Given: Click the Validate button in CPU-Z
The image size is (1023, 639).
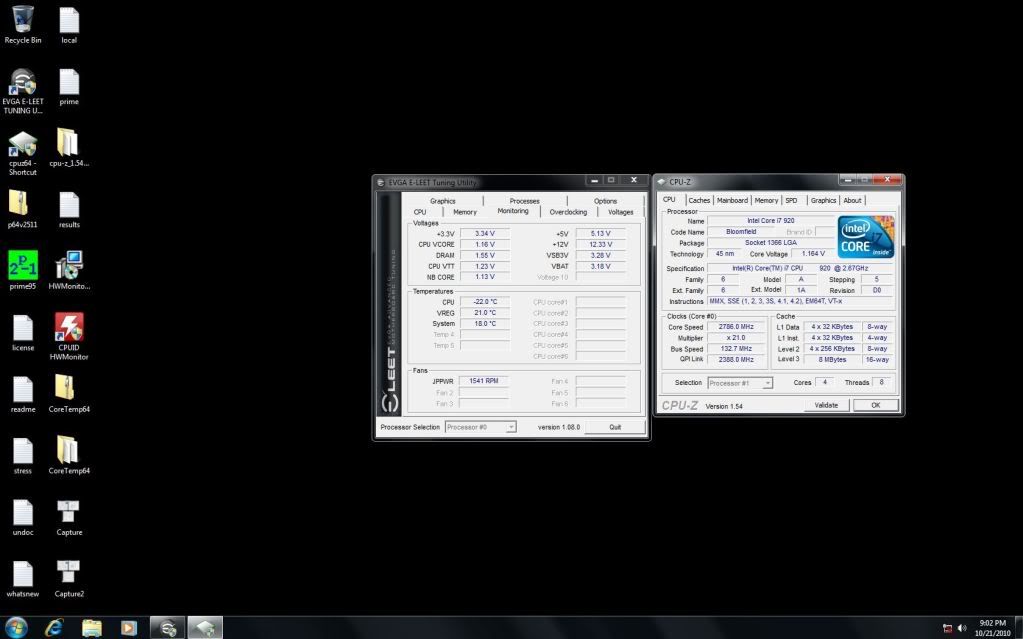Looking at the screenshot, I should coord(826,405).
